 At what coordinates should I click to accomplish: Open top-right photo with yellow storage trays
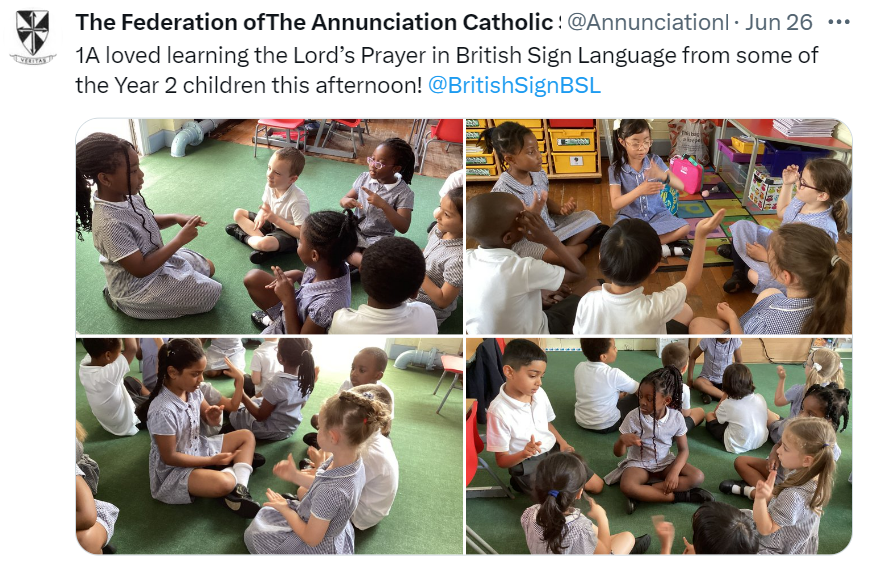[659, 226]
